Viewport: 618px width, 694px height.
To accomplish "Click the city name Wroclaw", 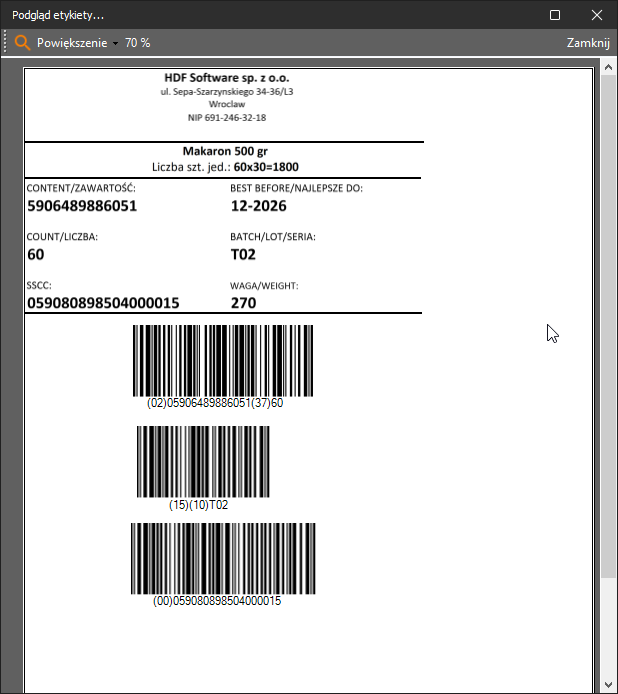I will (x=227, y=104).
